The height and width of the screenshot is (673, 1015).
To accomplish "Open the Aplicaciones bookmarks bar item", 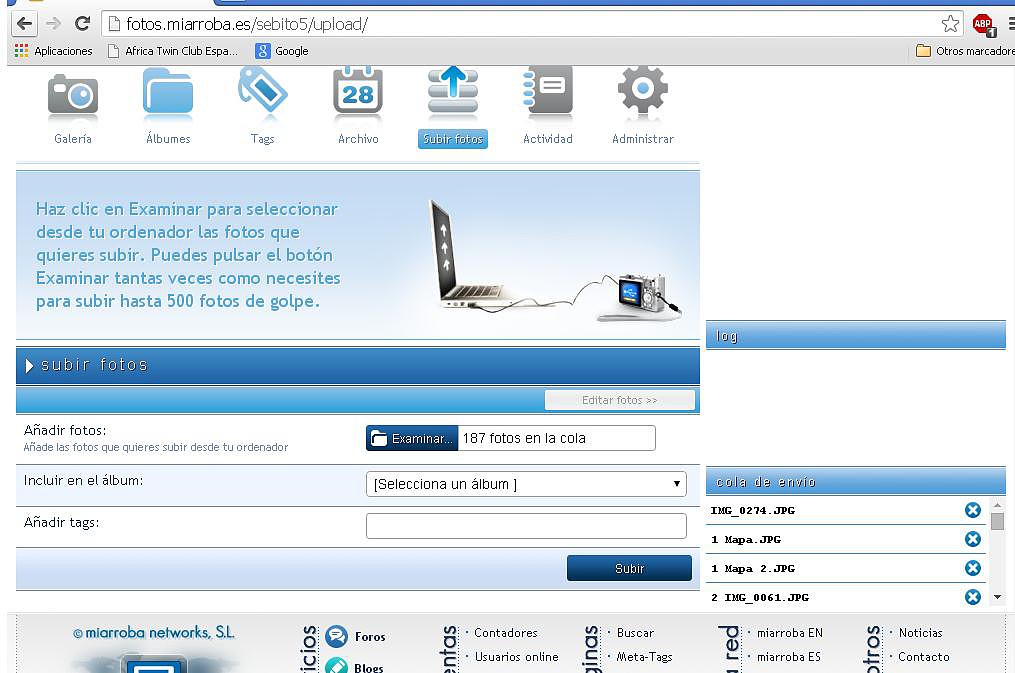I will click(x=54, y=50).
